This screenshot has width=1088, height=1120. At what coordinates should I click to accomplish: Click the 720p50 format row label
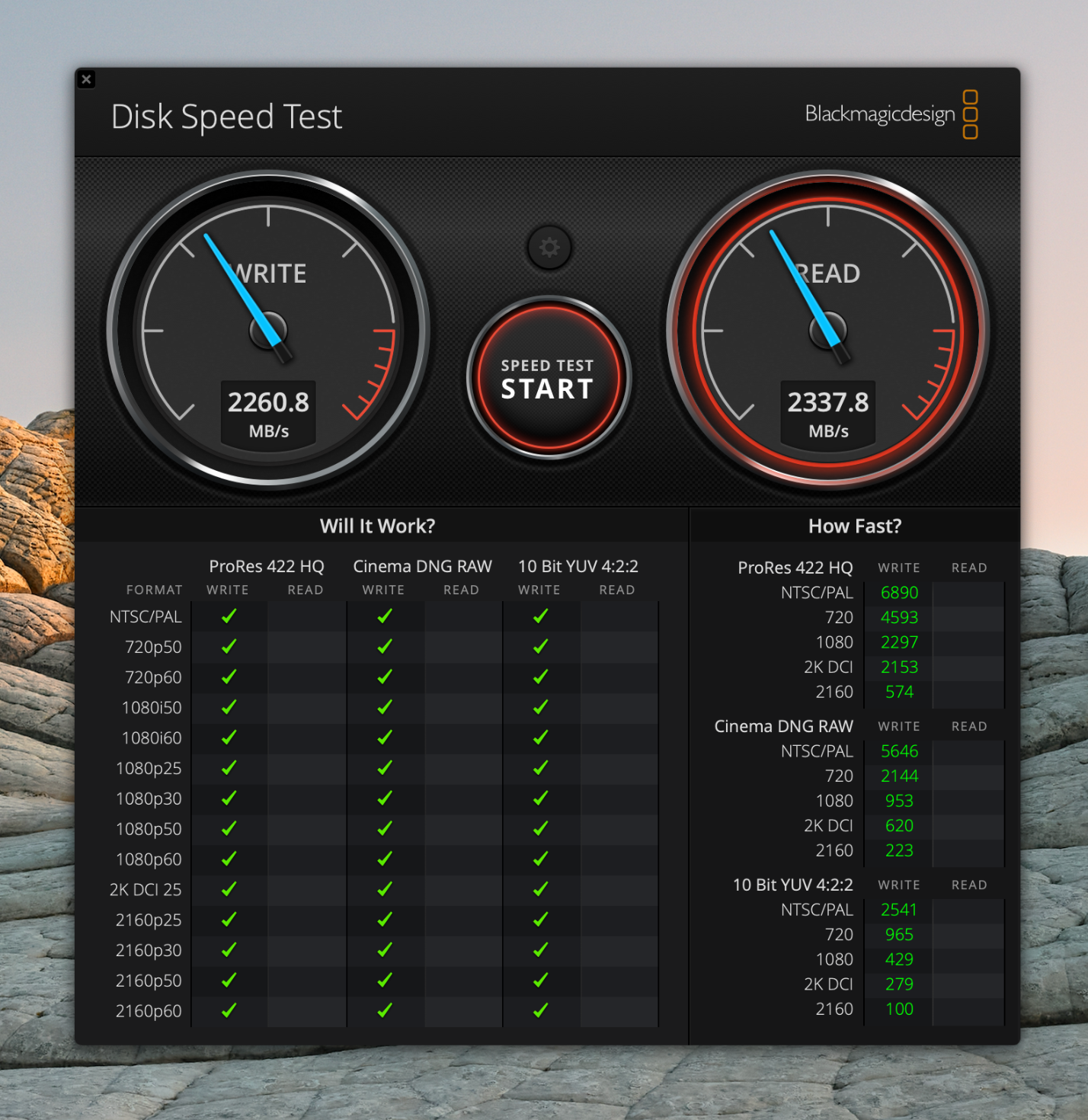click(x=153, y=647)
